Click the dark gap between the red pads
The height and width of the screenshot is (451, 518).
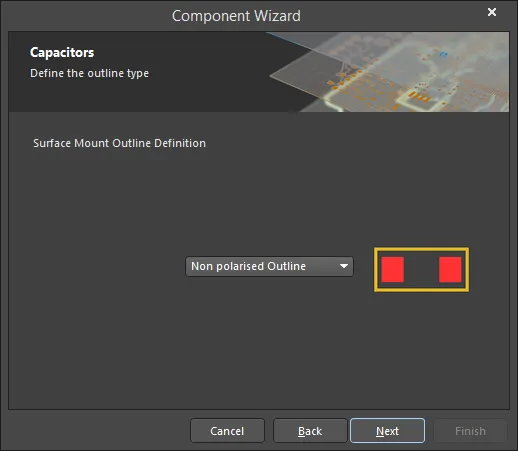click(422, 269)
